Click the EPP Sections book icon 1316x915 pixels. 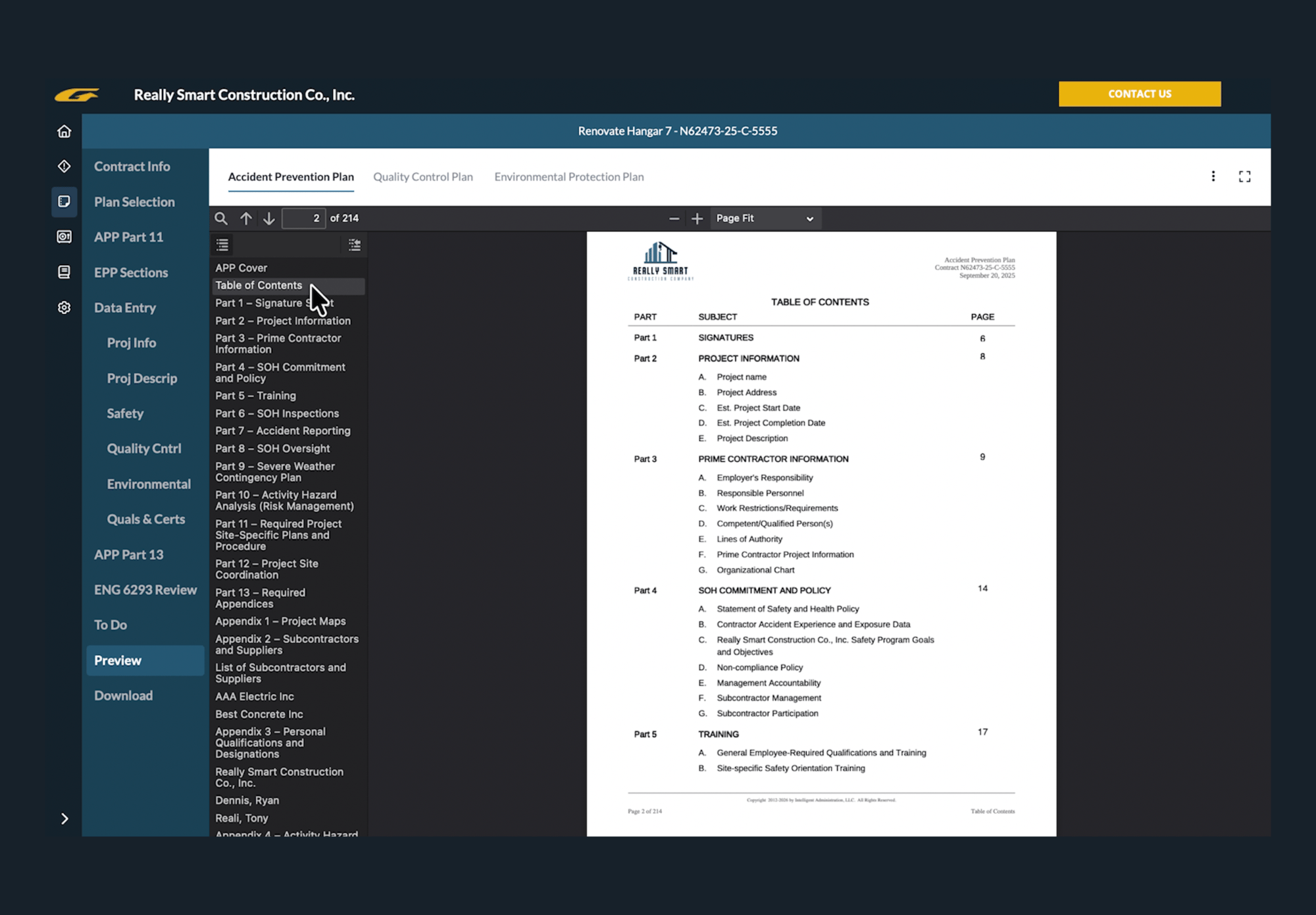(64, 272)
